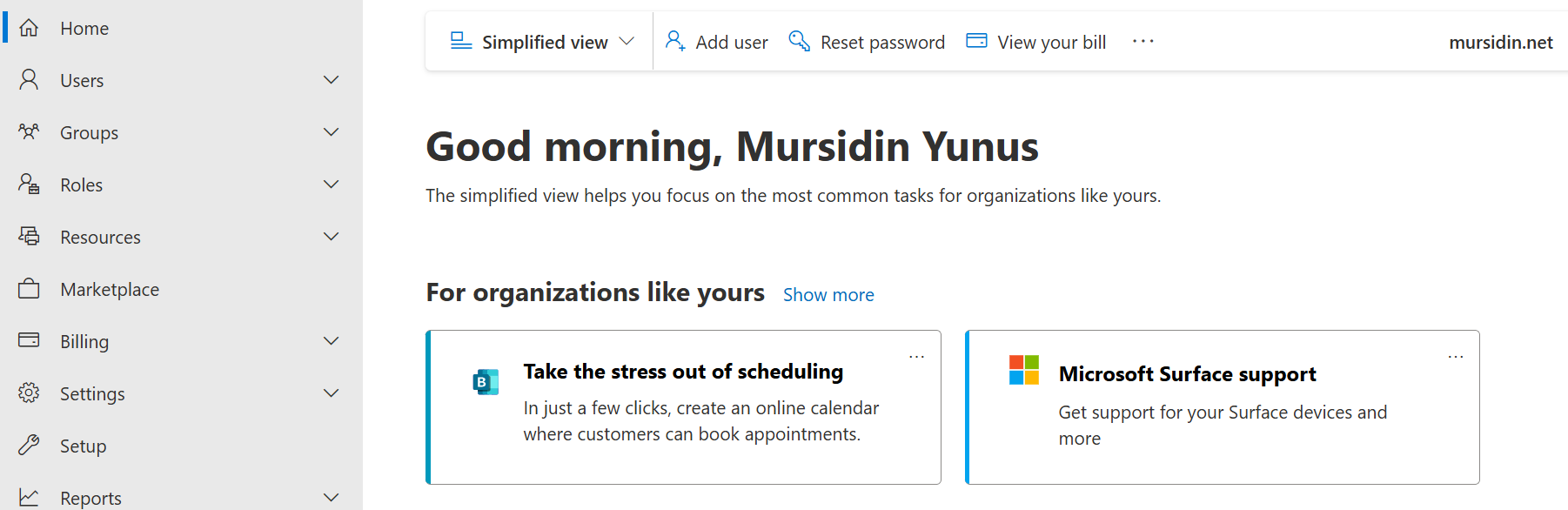Expand the Billing menu chevron
Image resolution: width=1568 pixels, height=510 pixels.
[331, 341]
